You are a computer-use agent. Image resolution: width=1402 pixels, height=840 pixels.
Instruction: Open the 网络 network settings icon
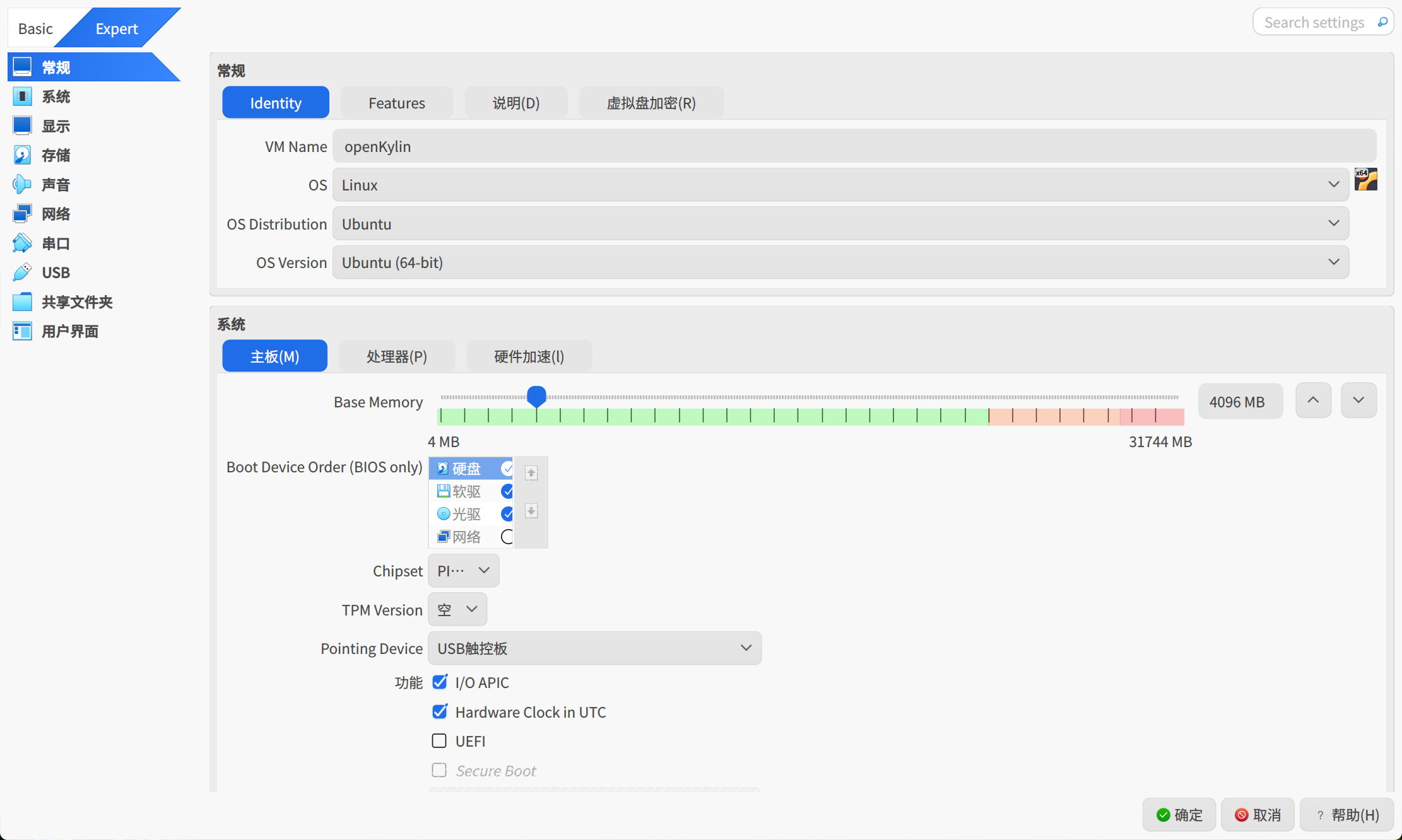tap(22, 214)
